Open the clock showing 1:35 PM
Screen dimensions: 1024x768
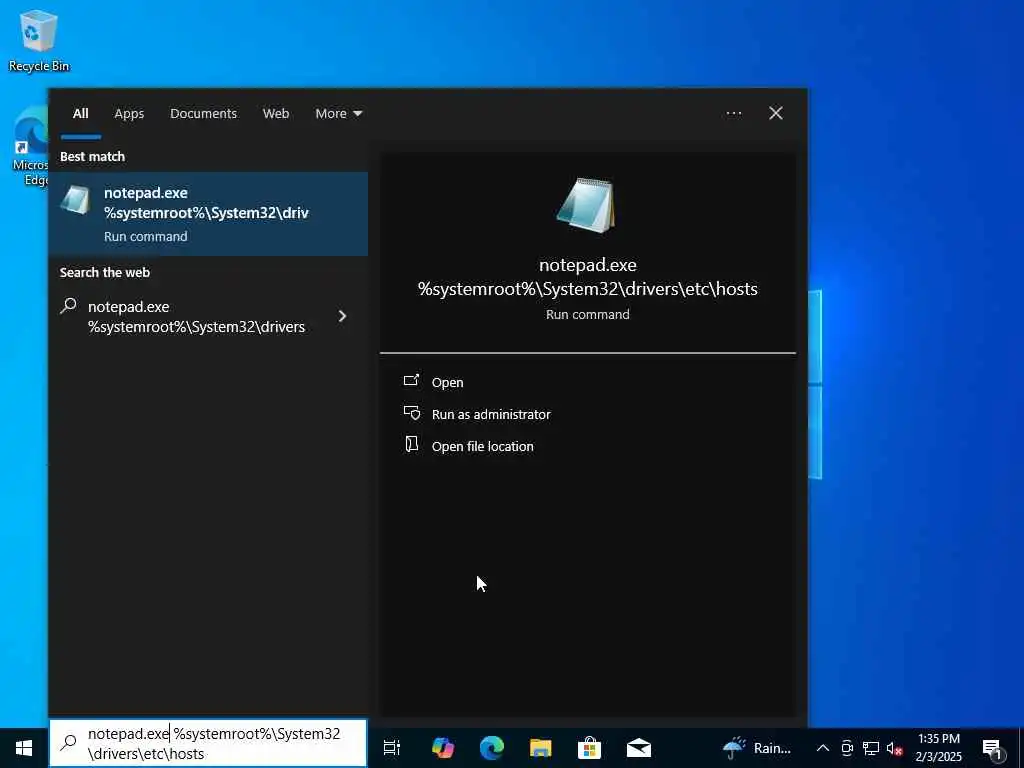[x=938, y=747]
